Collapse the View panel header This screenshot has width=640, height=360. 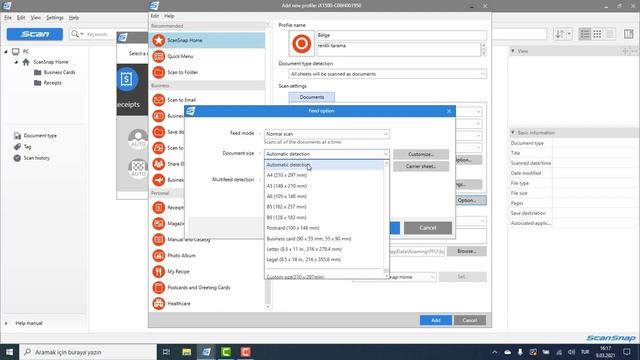pyautogui.click(x=513, y=51)
